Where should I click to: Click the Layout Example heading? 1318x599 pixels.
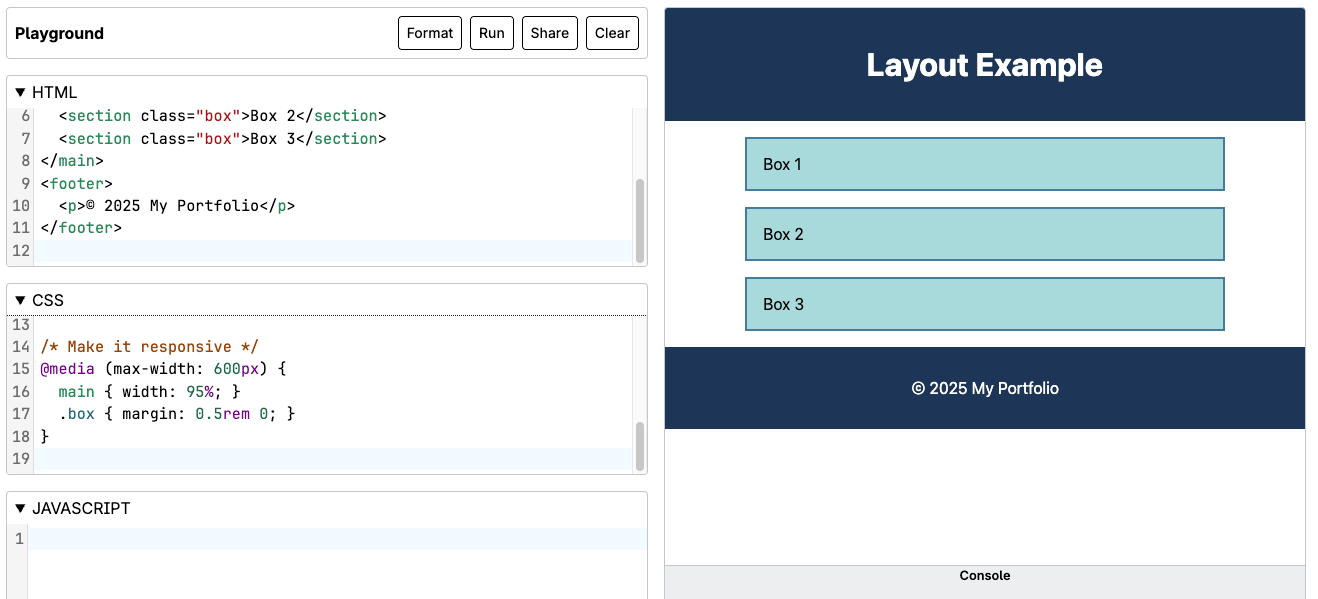click(x=985, y=65)
